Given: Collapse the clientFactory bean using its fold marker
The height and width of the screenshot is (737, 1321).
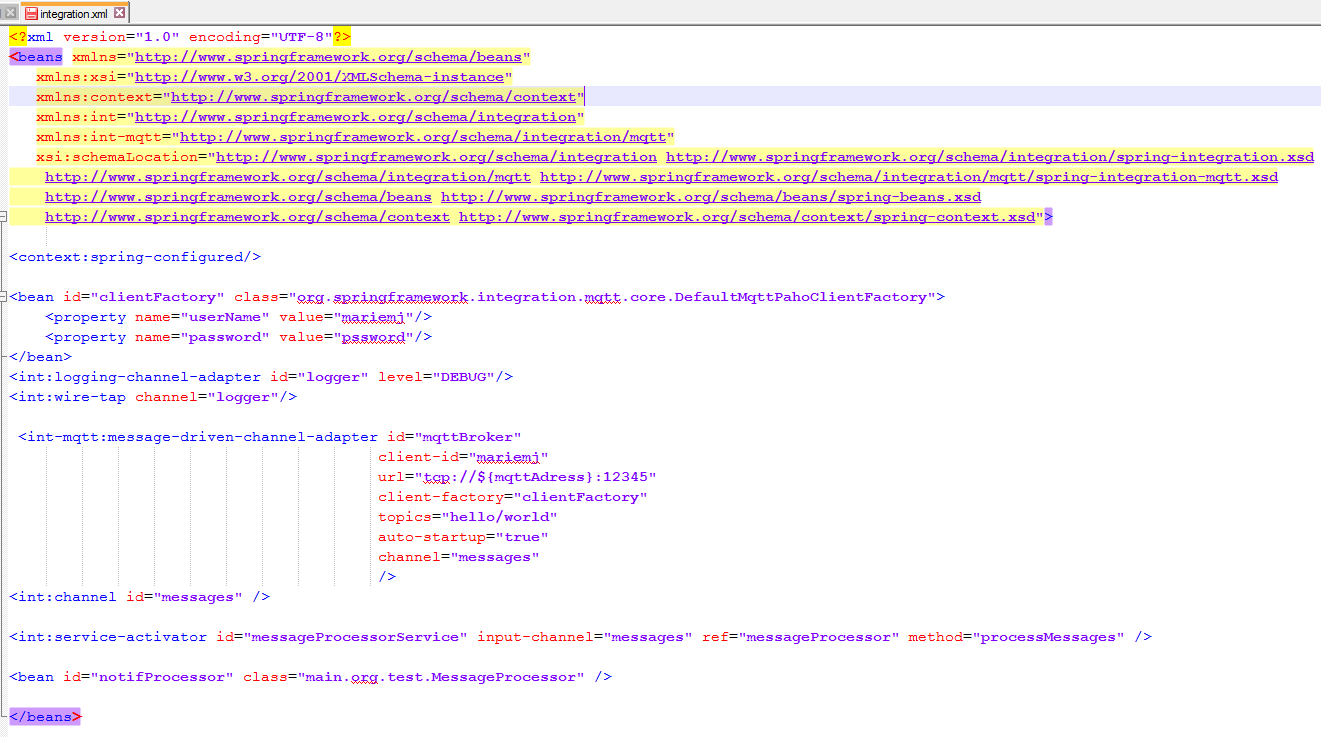Looking at the screenshot, I should point(3,297).
